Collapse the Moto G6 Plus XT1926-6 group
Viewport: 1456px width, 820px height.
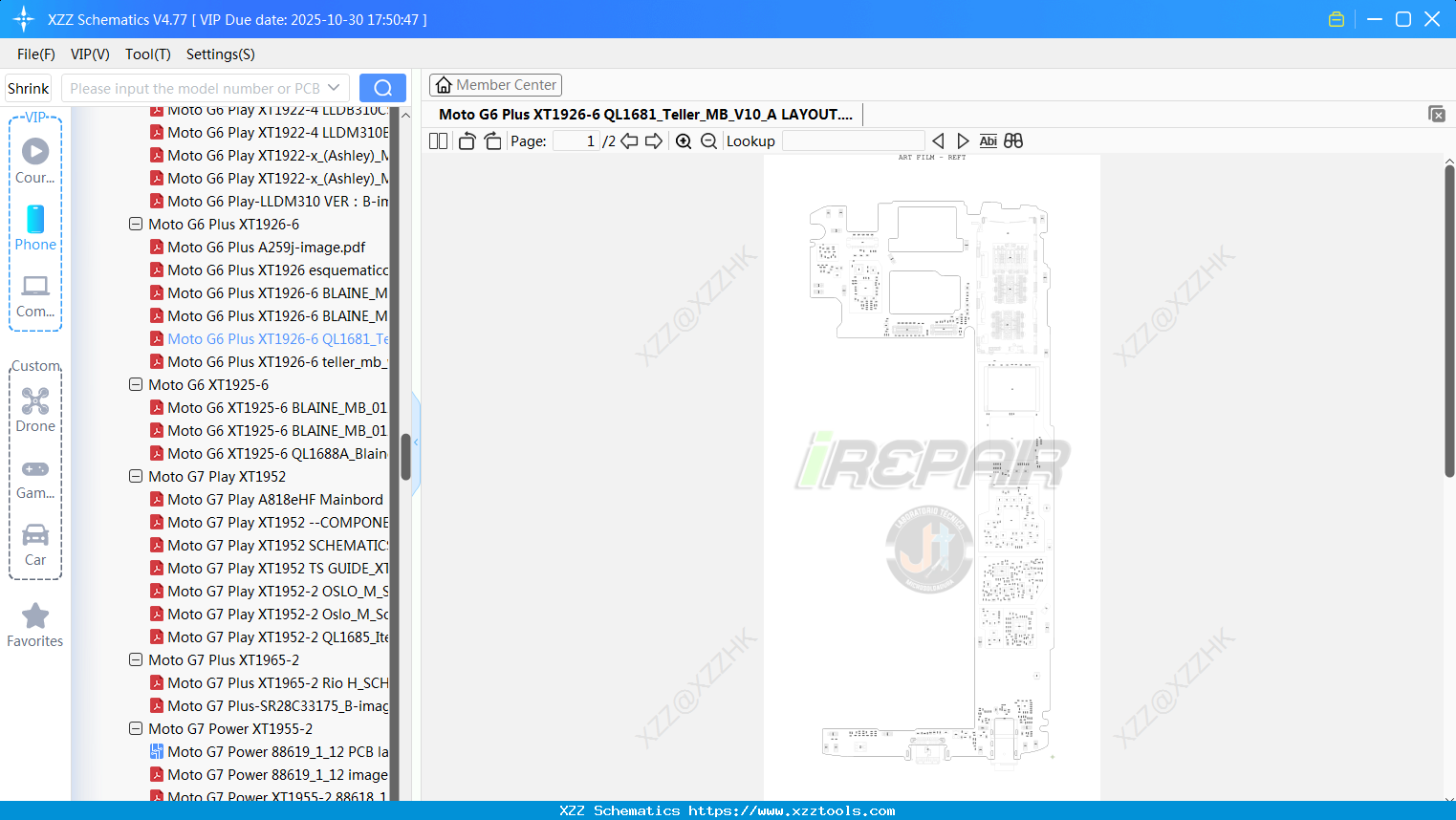click(136, 224)
